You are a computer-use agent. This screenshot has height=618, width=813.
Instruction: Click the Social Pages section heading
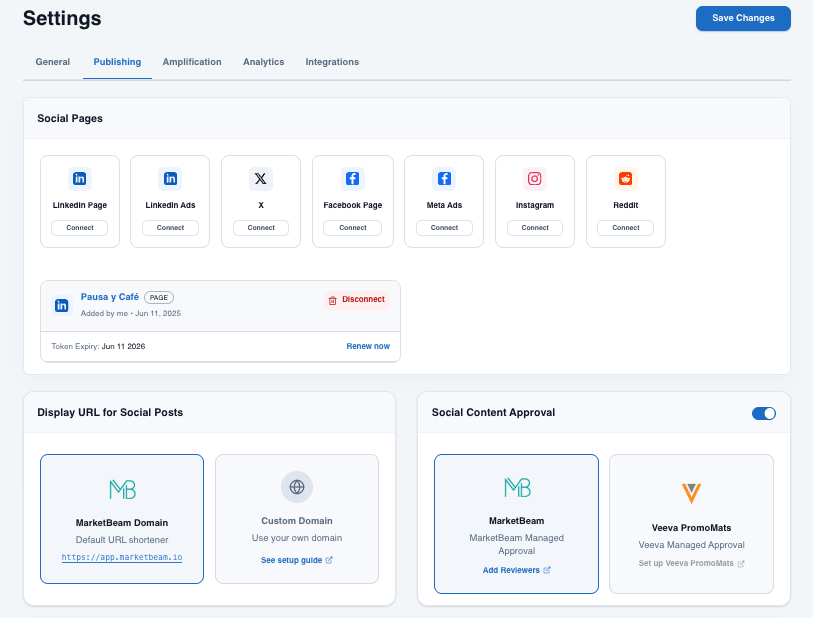[70, 118]
